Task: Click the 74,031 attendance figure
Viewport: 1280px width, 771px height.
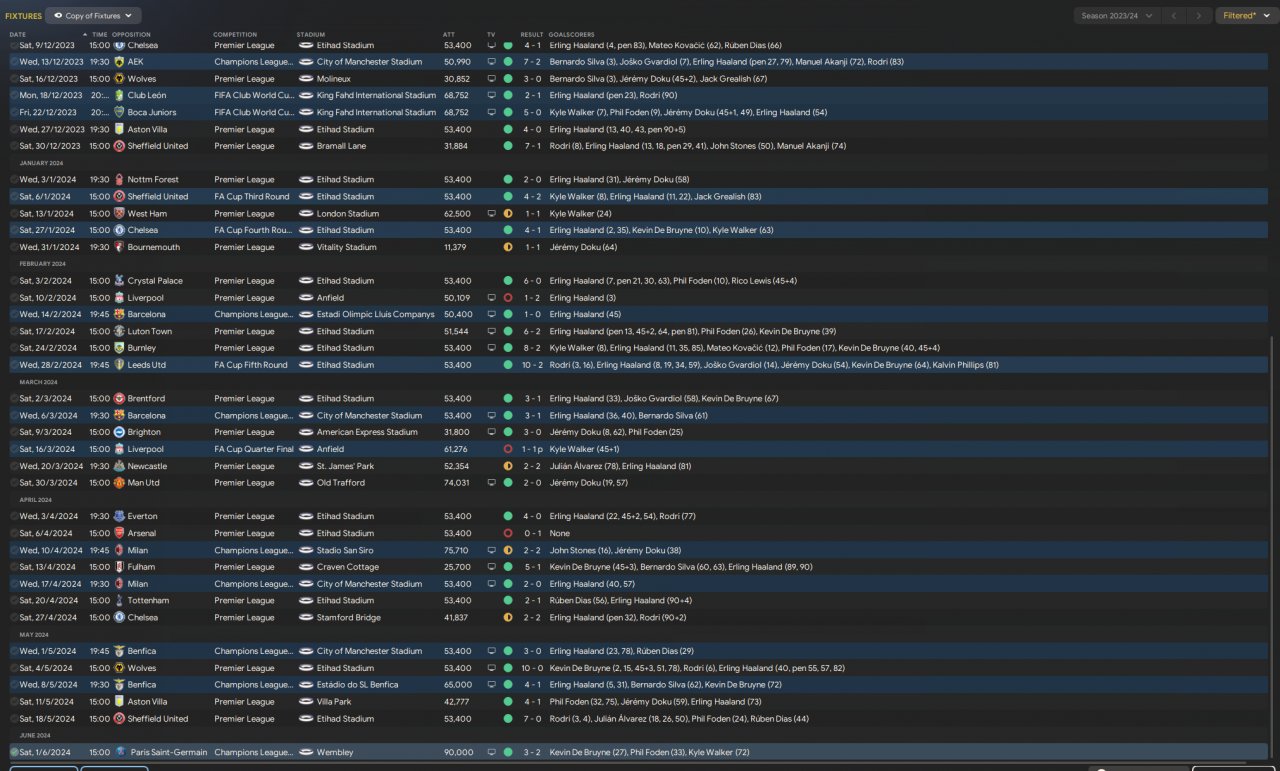Action: 457,483
